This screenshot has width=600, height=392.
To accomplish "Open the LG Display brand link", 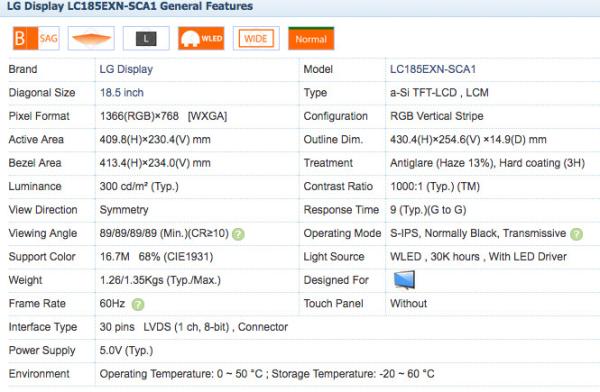I will pos(126,69).
